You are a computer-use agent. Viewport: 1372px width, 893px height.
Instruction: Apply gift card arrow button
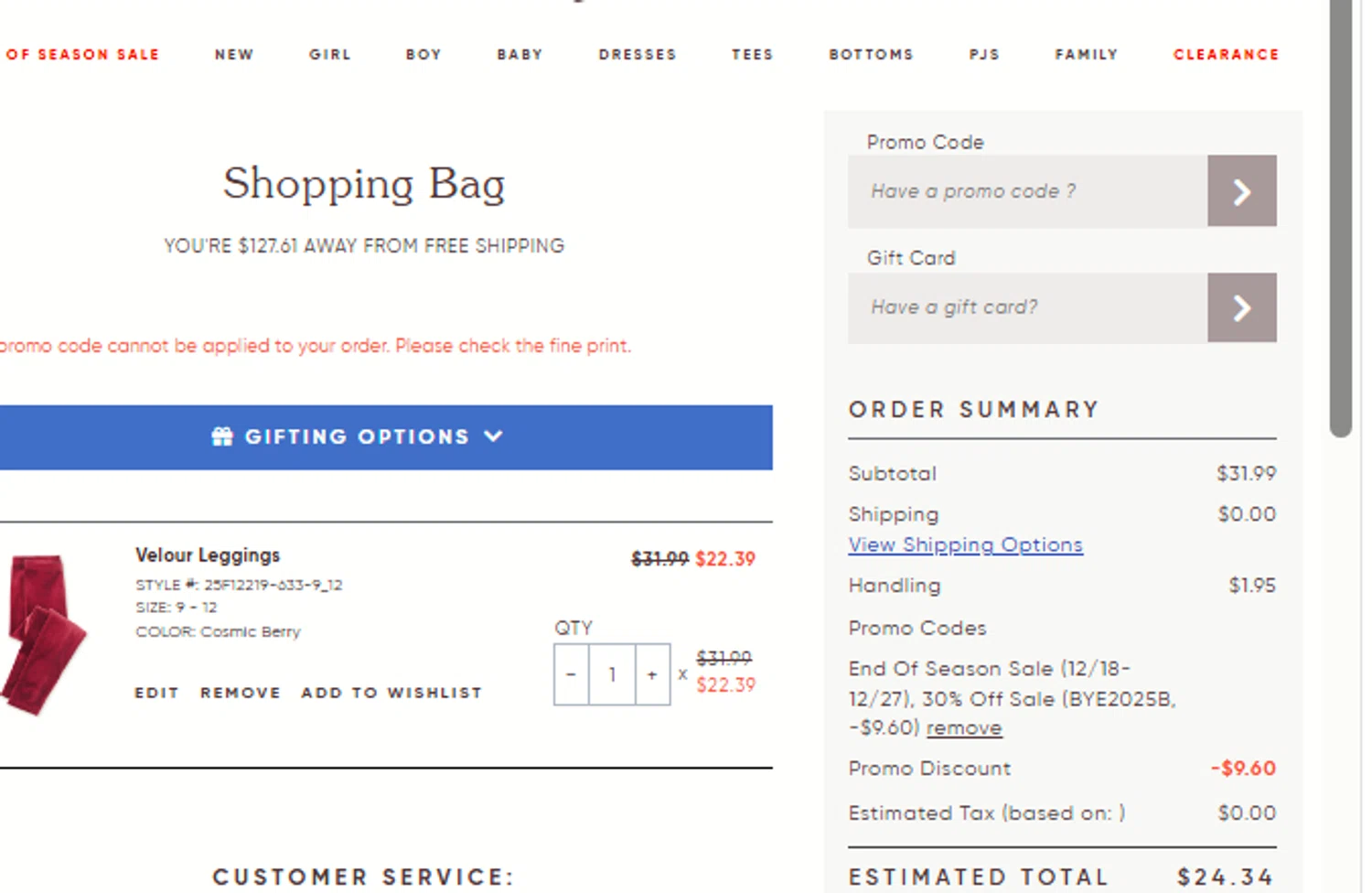point(1241,307)
